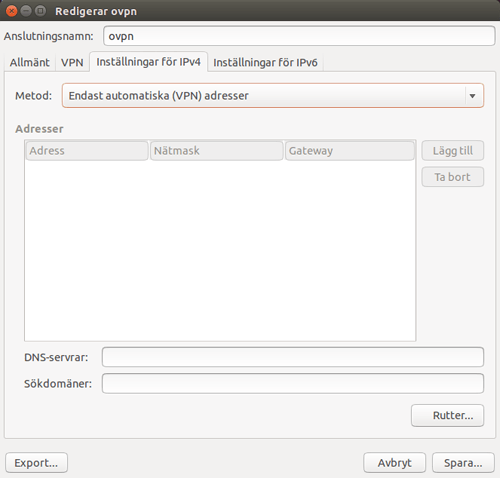Switch to the Allmänt tab
This screenshot has height=478, width=500.
29,62
